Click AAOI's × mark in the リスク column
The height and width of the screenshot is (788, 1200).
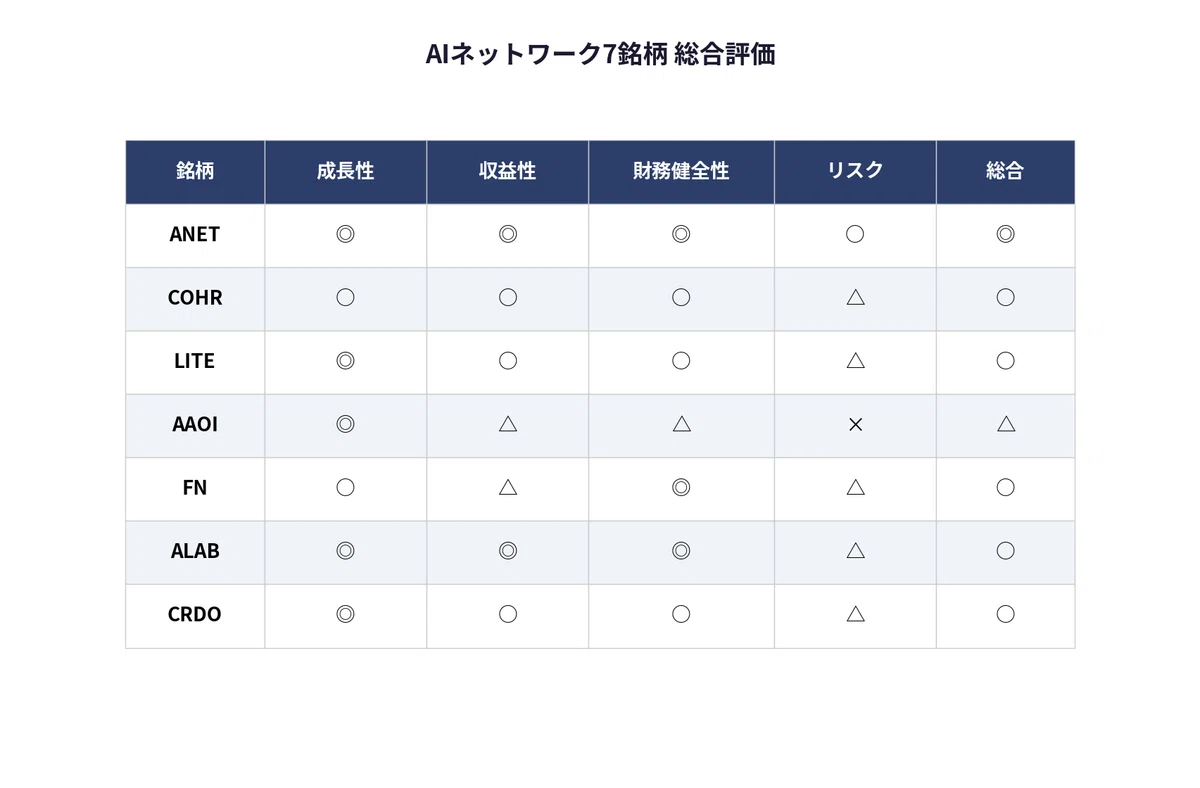point(855,424)
